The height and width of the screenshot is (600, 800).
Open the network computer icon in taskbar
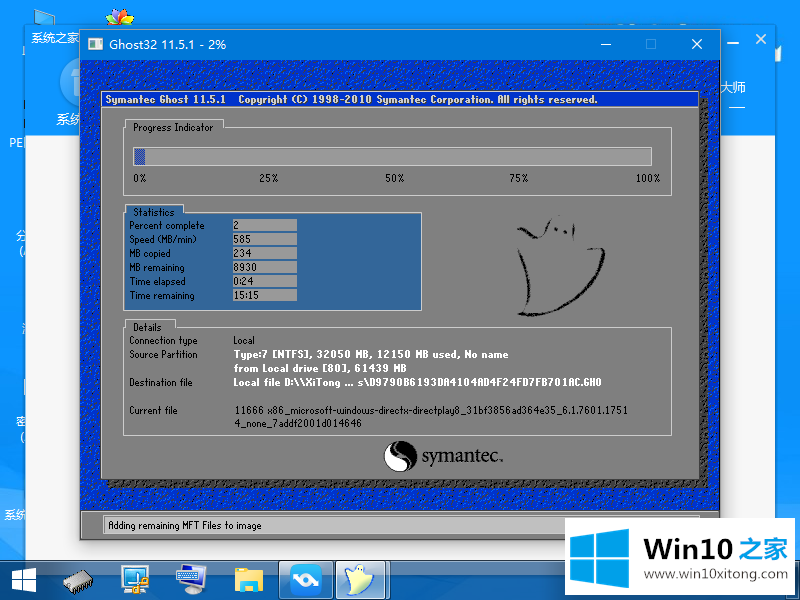pyautogui.click(x=135, y=580)
